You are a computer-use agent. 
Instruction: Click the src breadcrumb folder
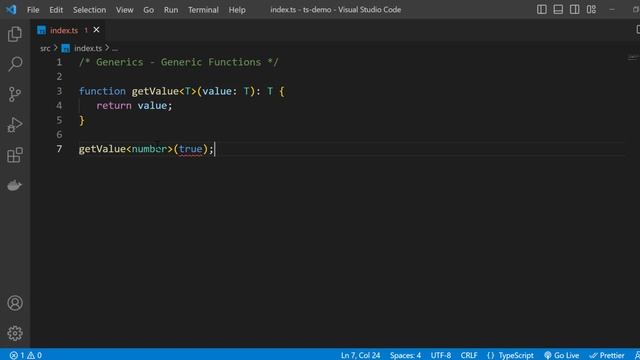pyautogui.click(x=45, y=48)
